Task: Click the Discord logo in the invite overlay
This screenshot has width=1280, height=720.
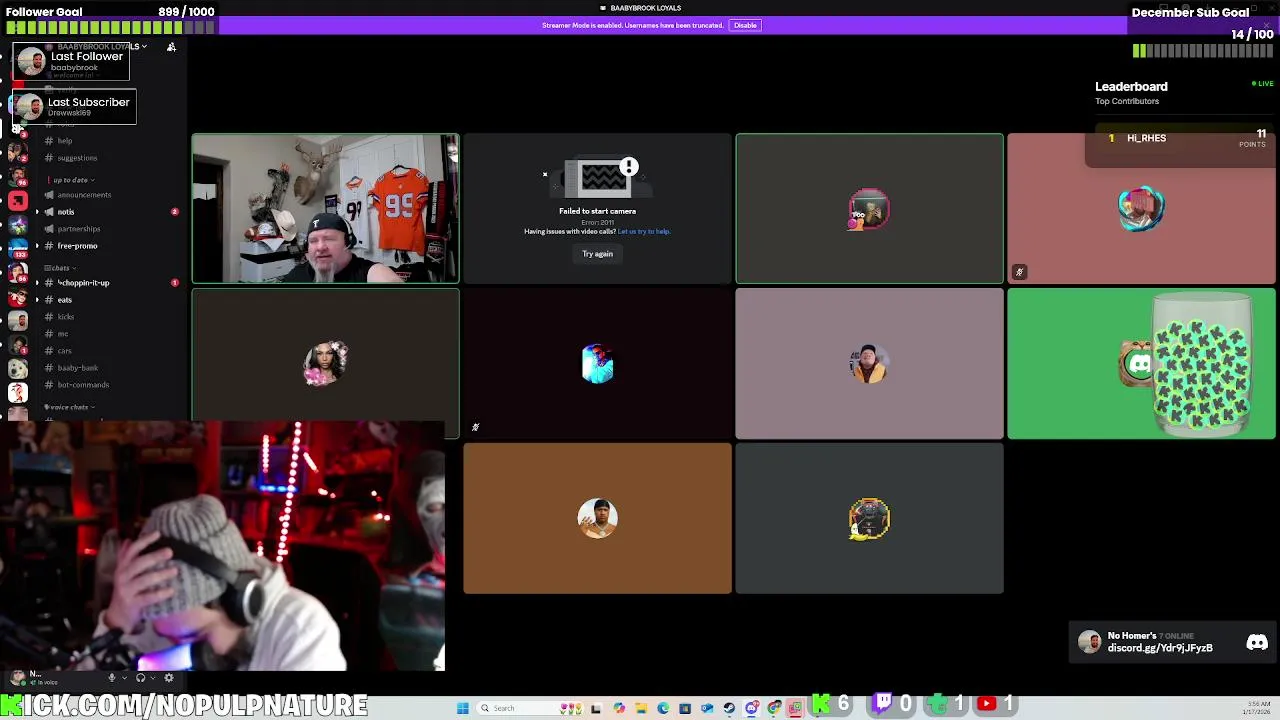Action: [1257, 643]
